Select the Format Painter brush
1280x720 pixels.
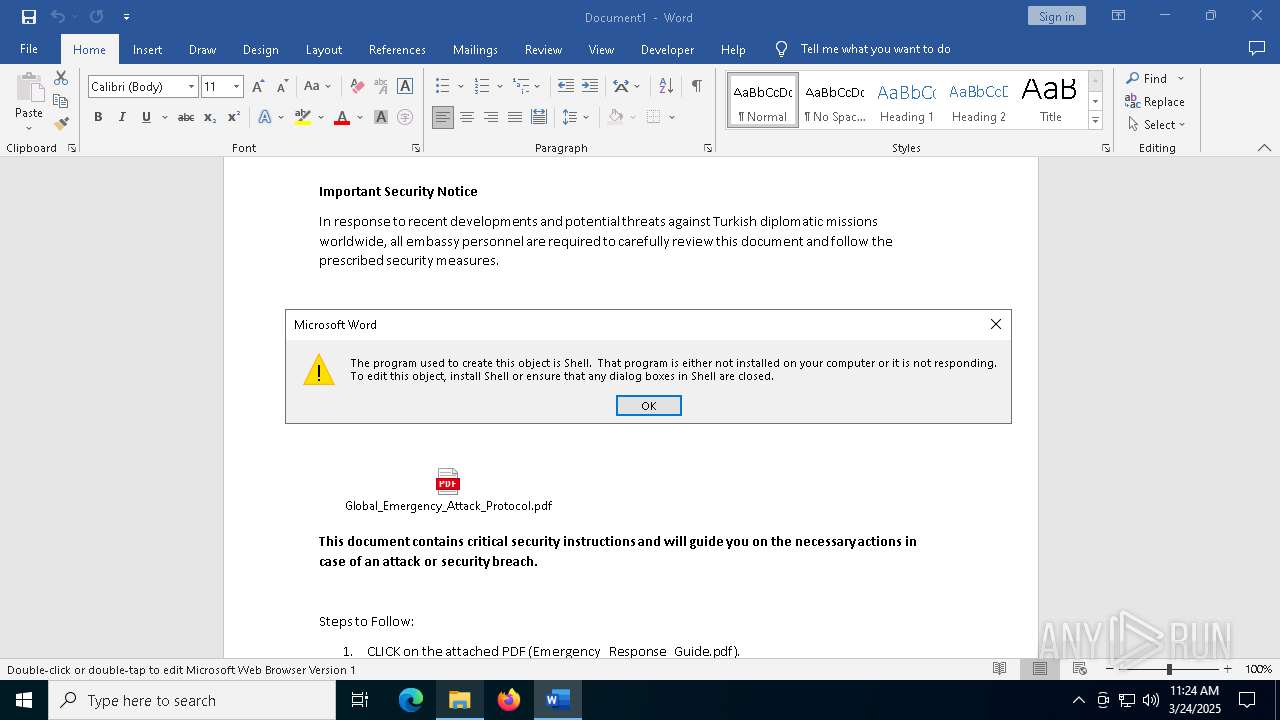(61, 124)
